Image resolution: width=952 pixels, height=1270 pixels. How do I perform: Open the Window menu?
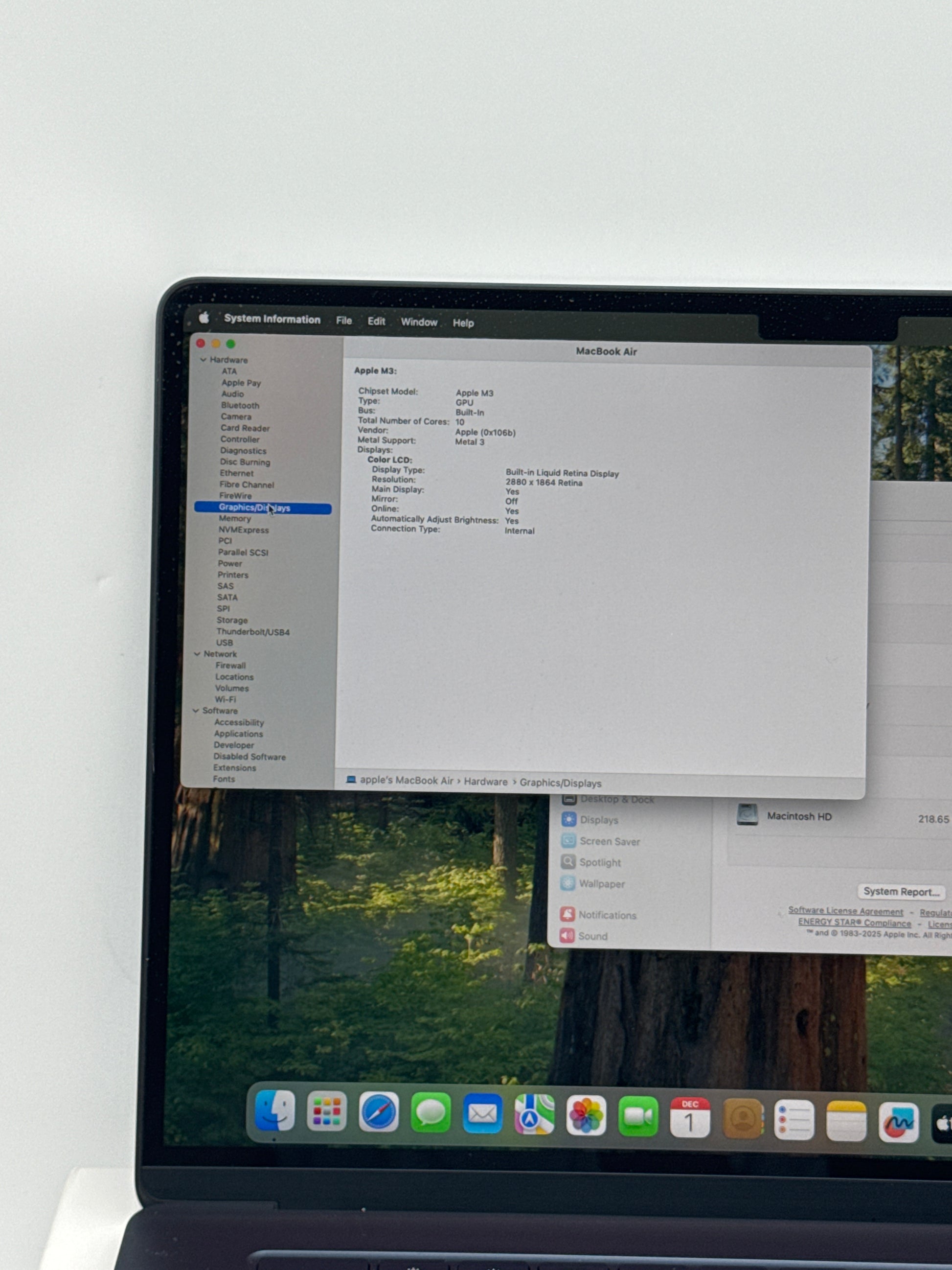point(419,322)
